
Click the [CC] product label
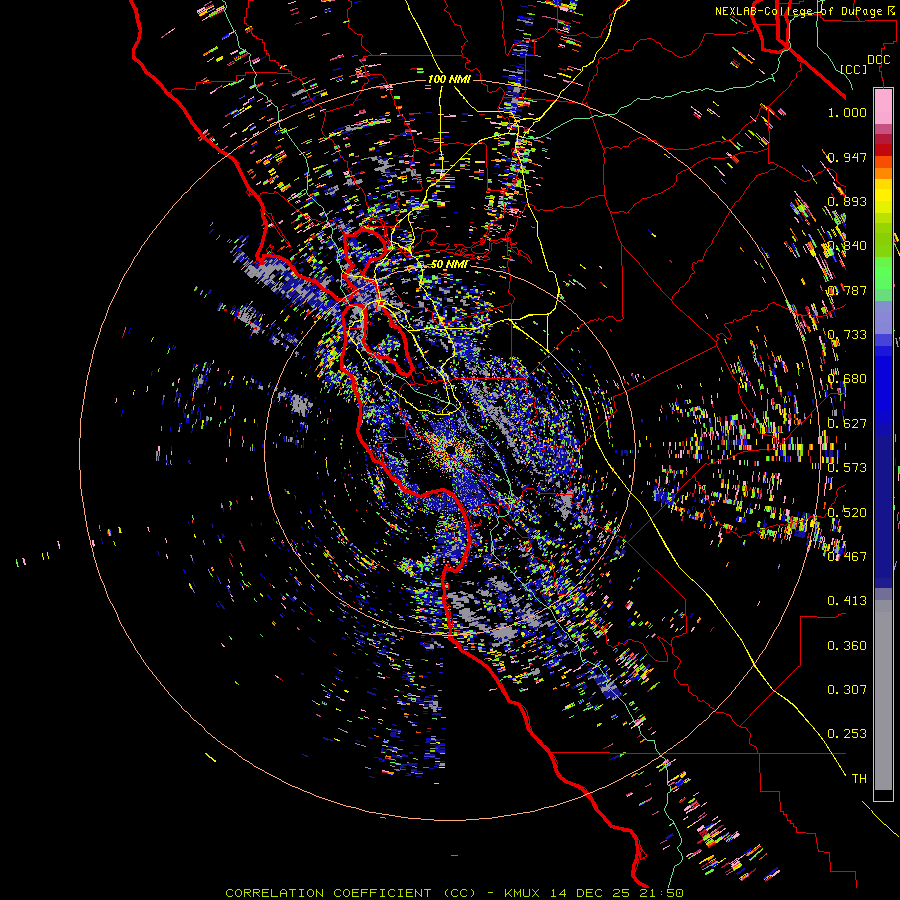pos(853,69)
